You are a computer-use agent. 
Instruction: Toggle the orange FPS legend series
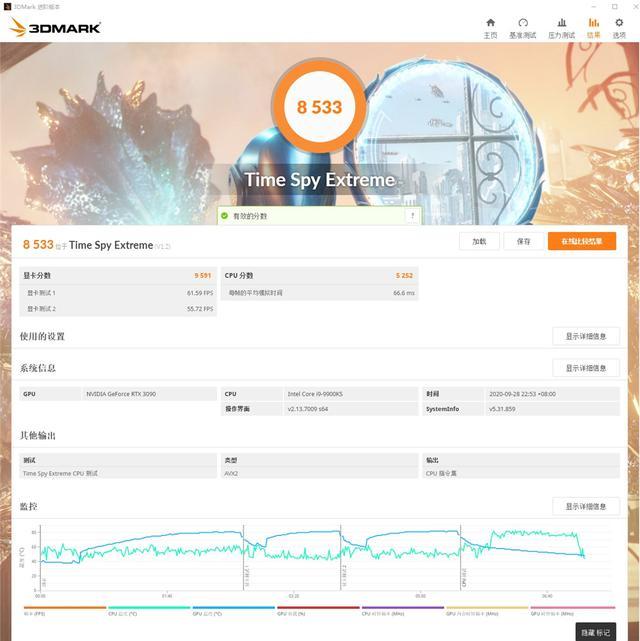click(65, 611)
